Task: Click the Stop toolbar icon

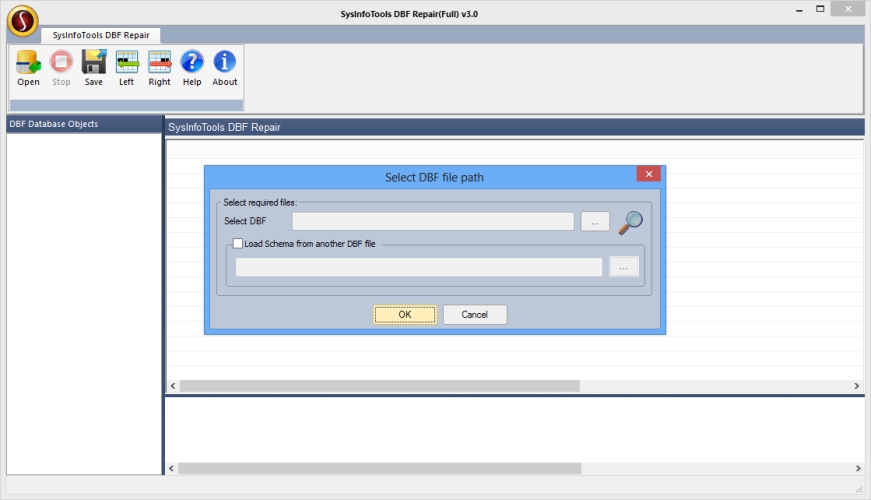Action: tap(61, 62)
